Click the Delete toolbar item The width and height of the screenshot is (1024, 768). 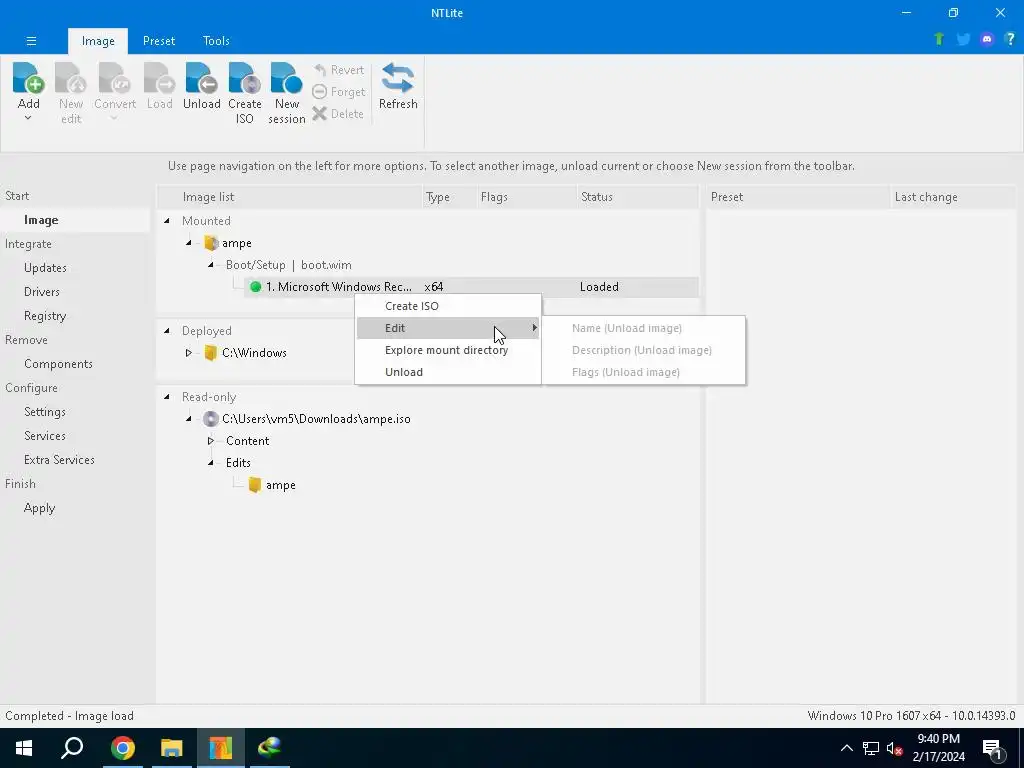[x=338, y=114]
